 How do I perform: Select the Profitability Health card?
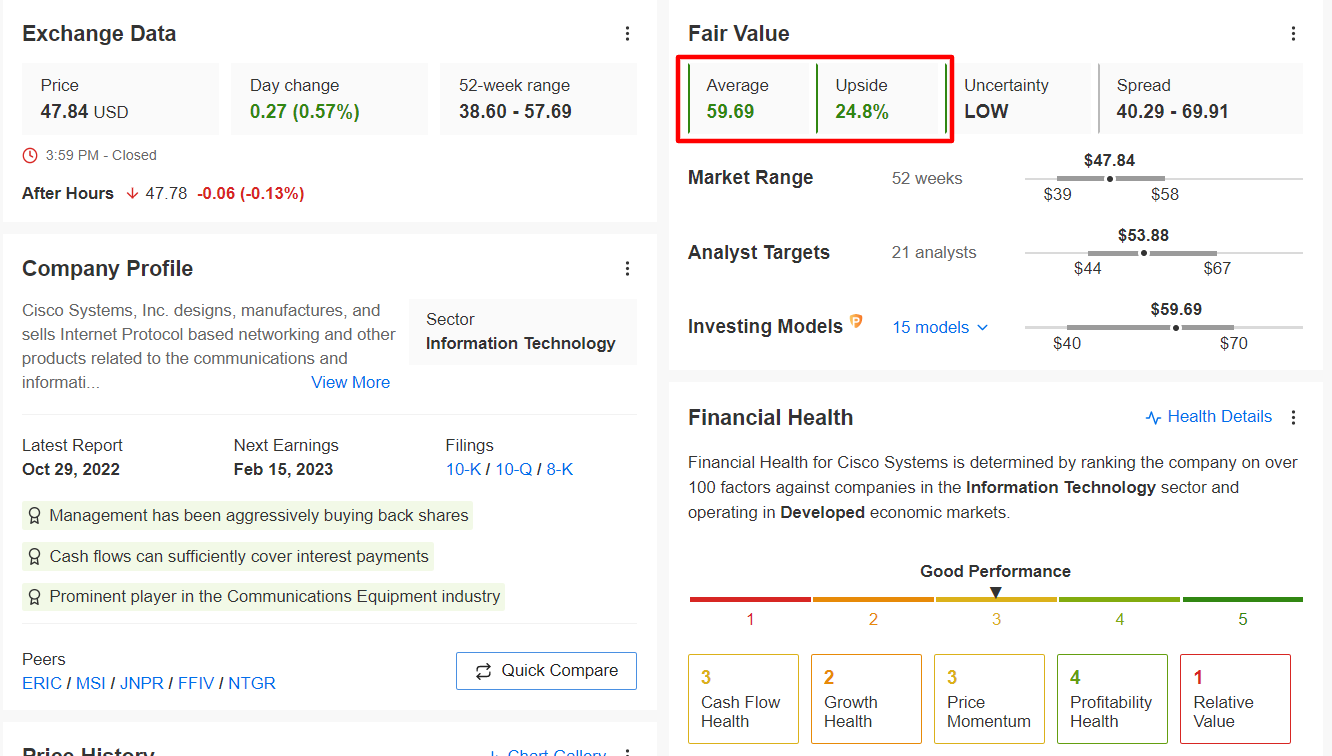click(x=1112, y=699)
